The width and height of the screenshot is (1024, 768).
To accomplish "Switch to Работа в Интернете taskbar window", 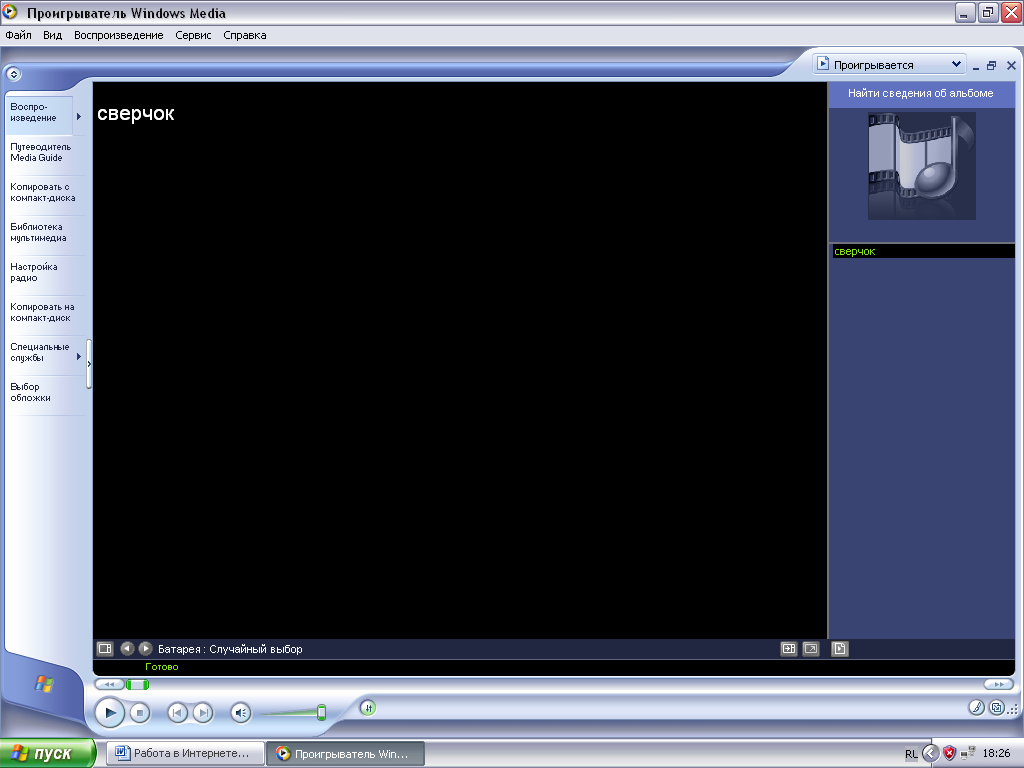I will [x=185, y=753].
